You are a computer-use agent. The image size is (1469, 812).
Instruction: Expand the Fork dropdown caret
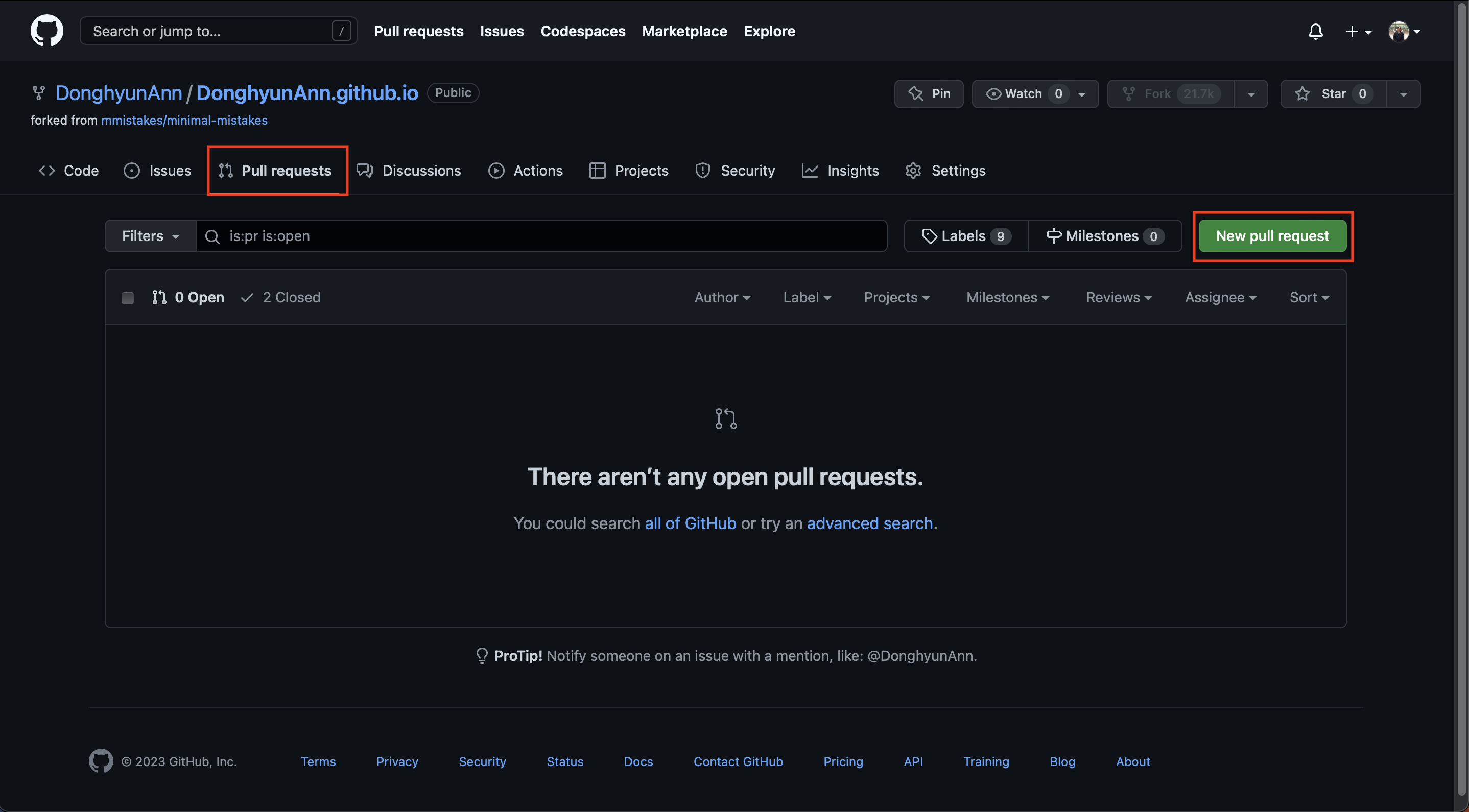pos(1251,94)
